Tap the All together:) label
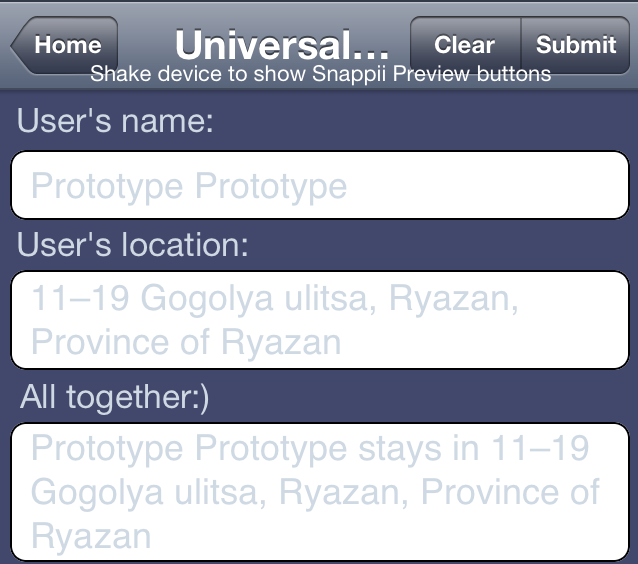This screenshot has height=564, width=638. click(x=114, y=397)
